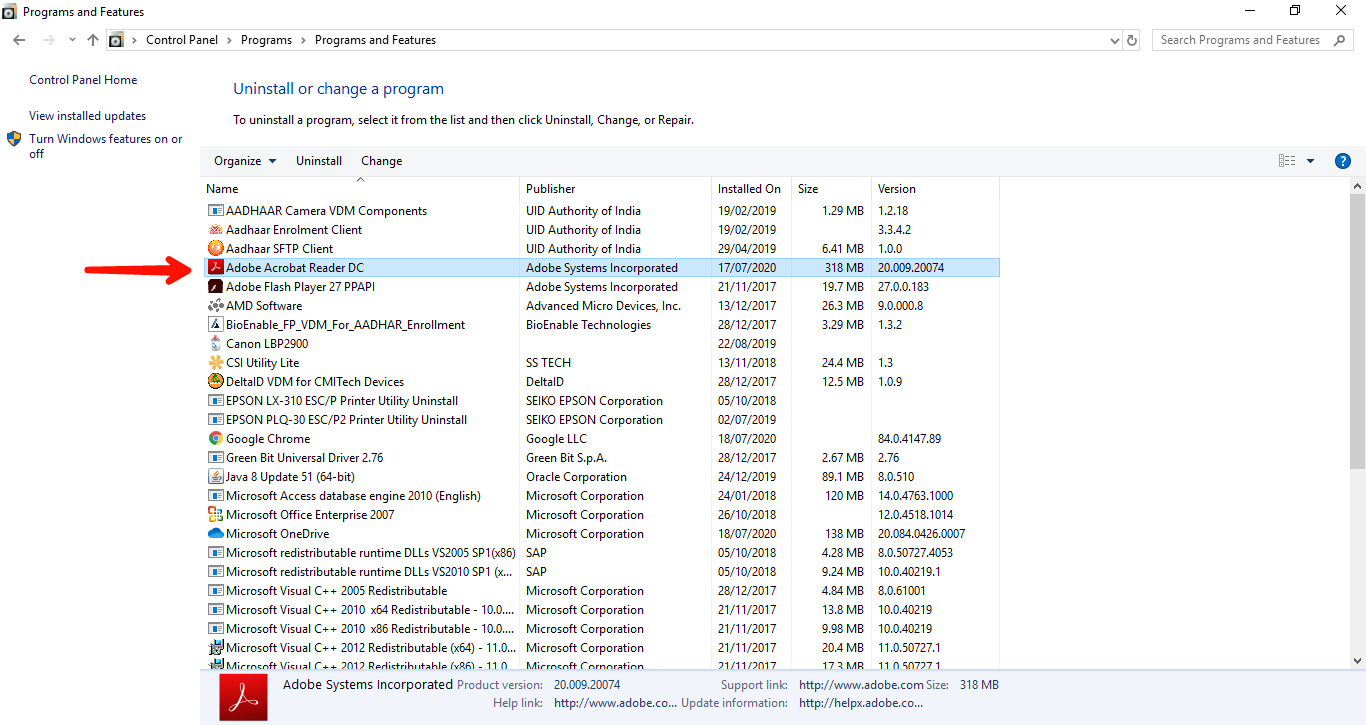This screenshot has width=1366, height=725.
Task: Click the 89.1 MB size cell
Action: point(842,477)
